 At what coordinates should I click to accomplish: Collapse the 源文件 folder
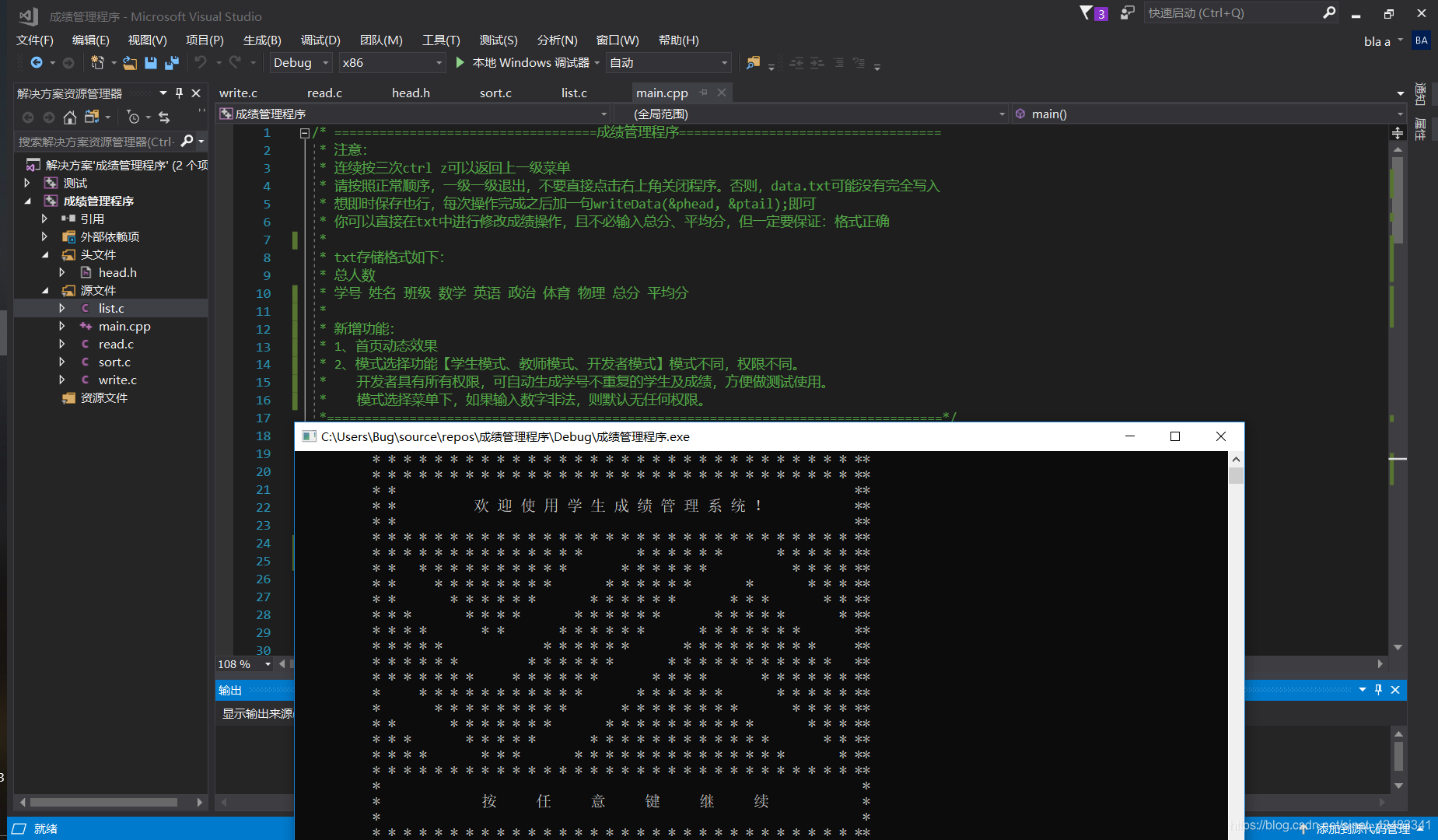coord(44,290)
